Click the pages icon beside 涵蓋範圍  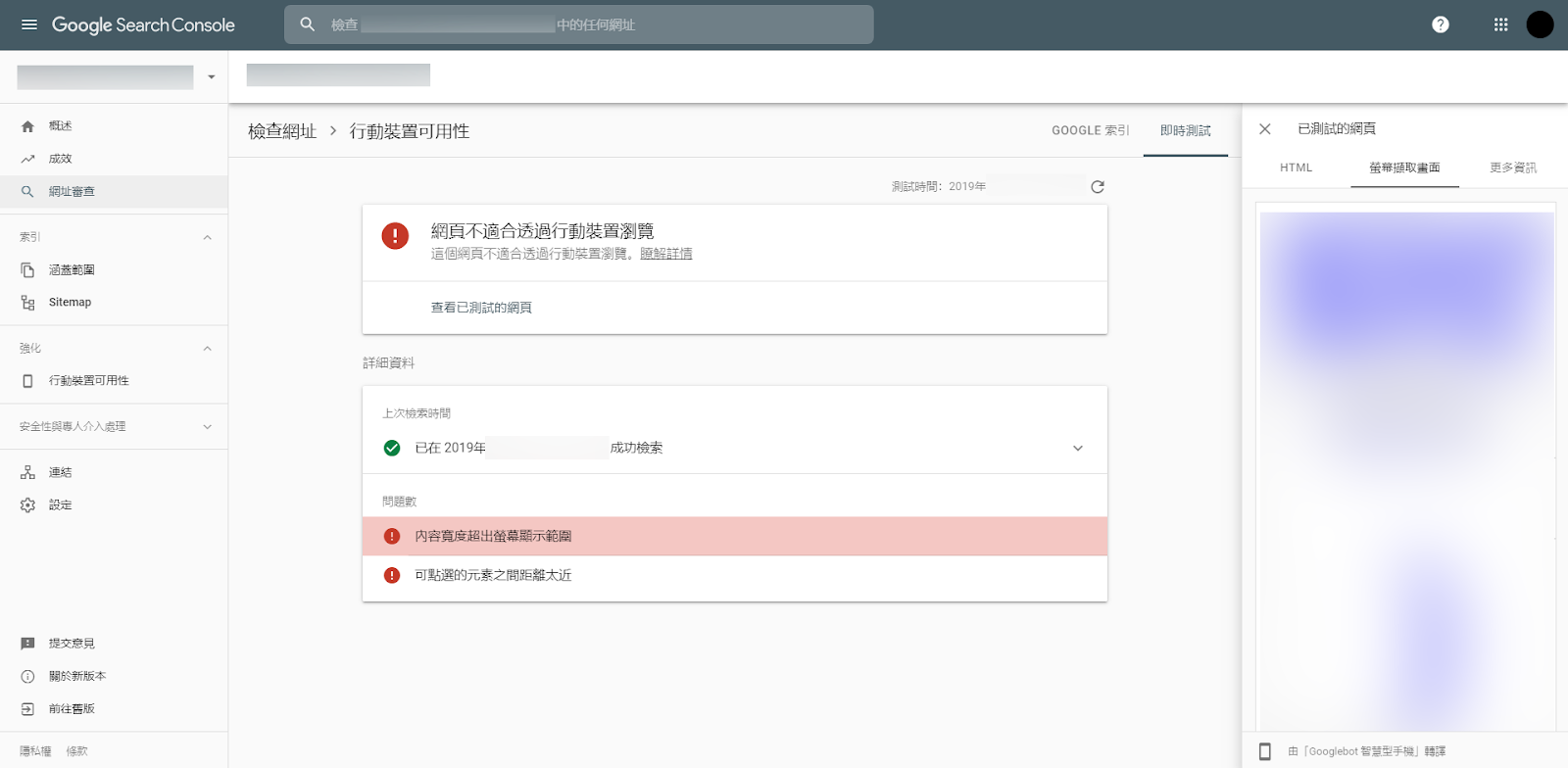pos(27,270)
